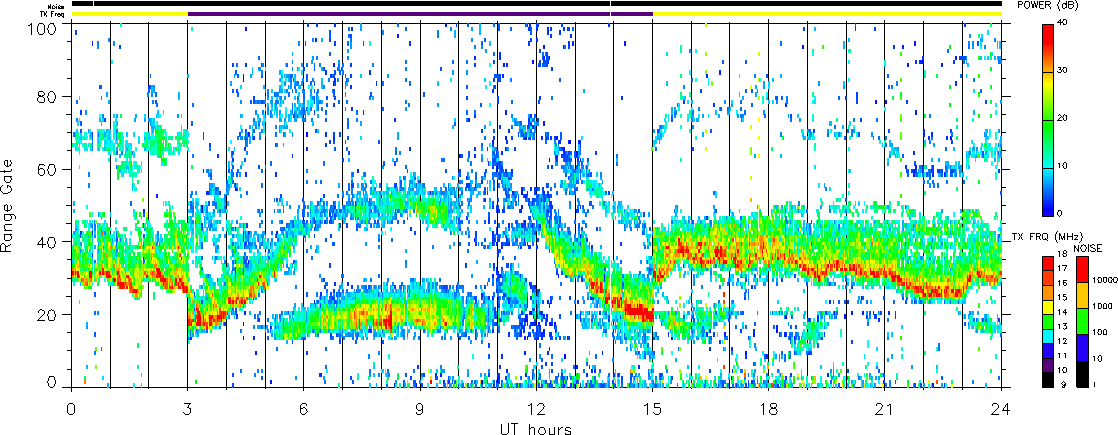Click x-axis tick label 12
The height and width of the screenshot is (435, 1118).
535,411
